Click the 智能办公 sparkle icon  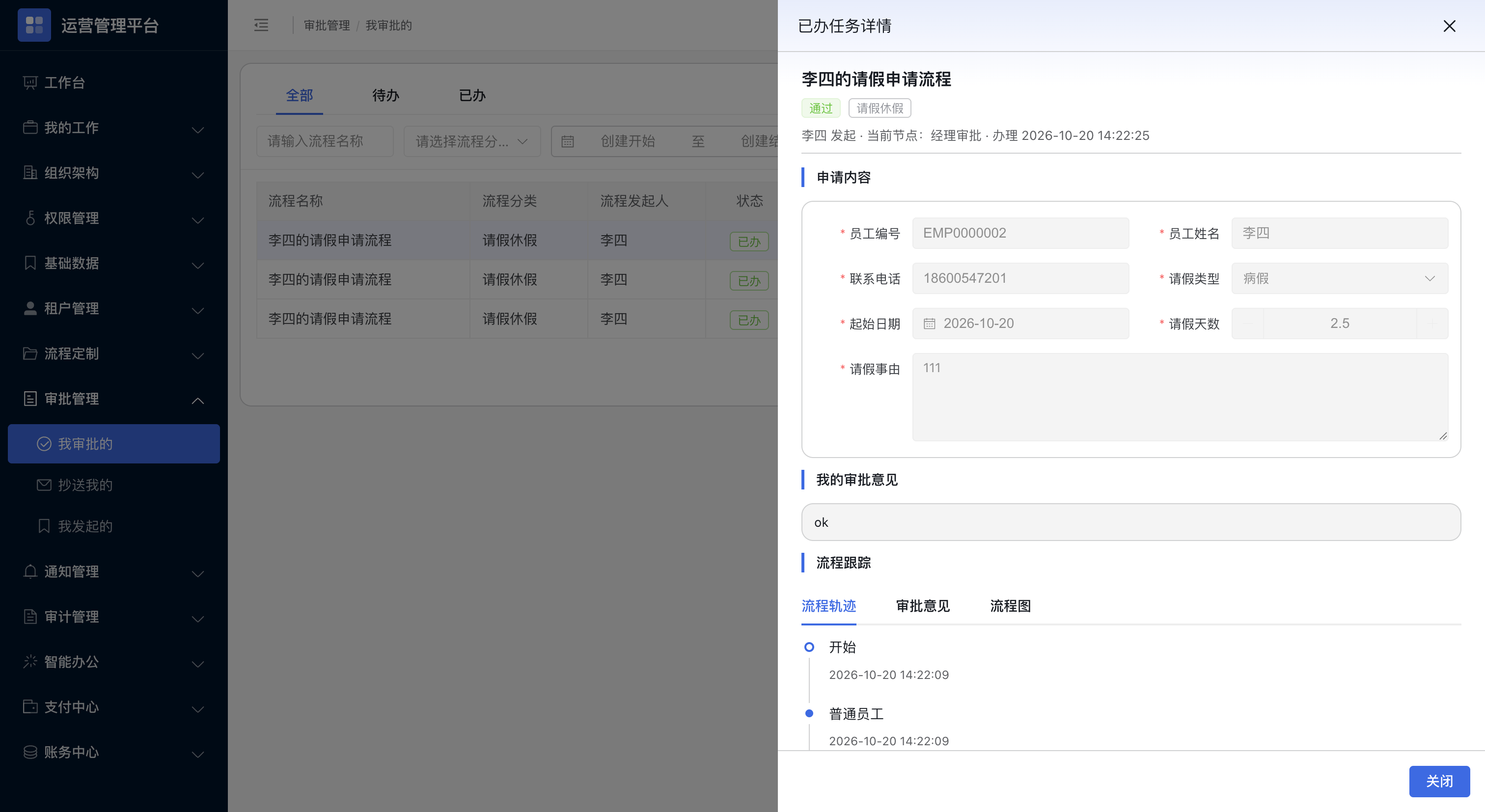30,662
